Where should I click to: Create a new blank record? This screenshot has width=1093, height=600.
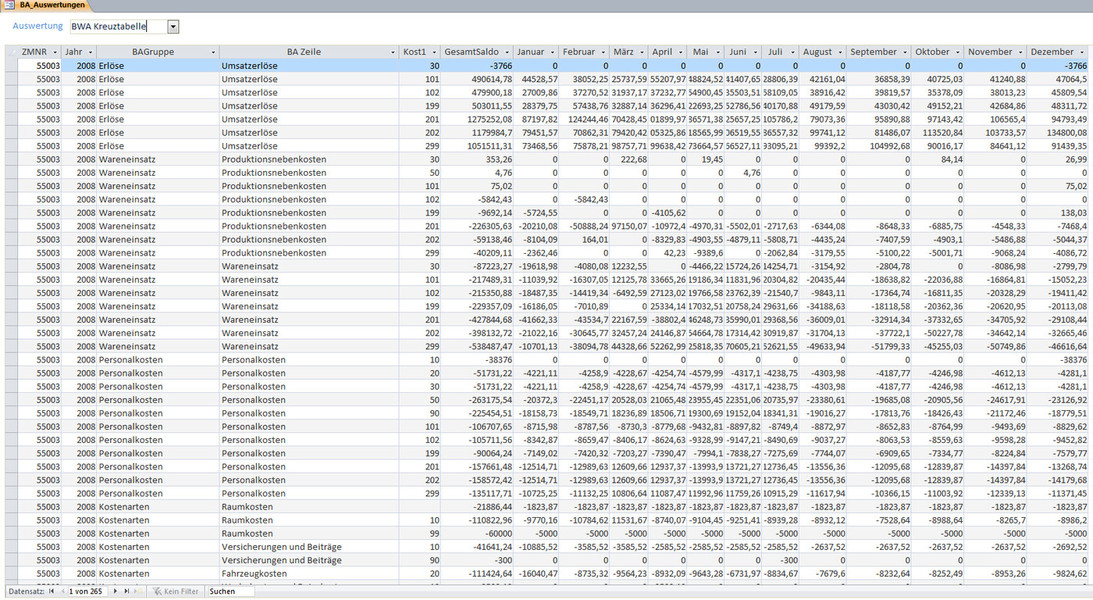(x=138, y=591)
